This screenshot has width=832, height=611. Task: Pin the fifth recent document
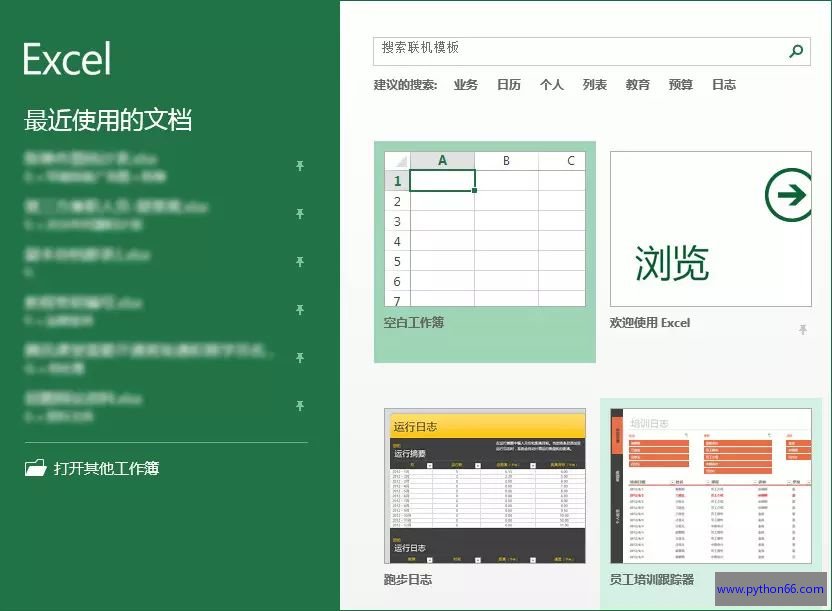(300, 357)
